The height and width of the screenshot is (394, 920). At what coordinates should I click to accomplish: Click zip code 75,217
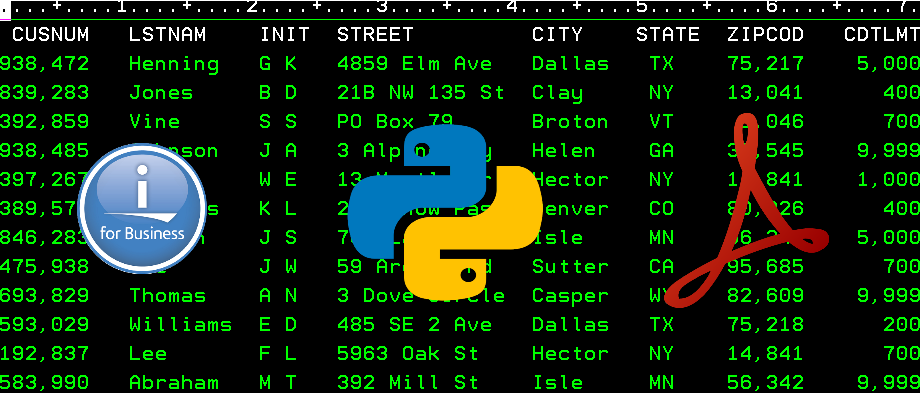coord(765,64)
